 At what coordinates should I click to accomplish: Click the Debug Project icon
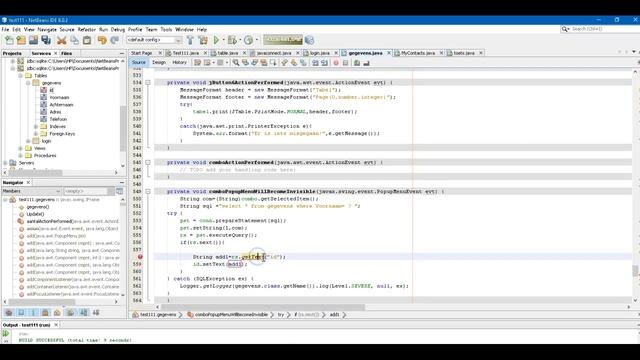point(232,40)
